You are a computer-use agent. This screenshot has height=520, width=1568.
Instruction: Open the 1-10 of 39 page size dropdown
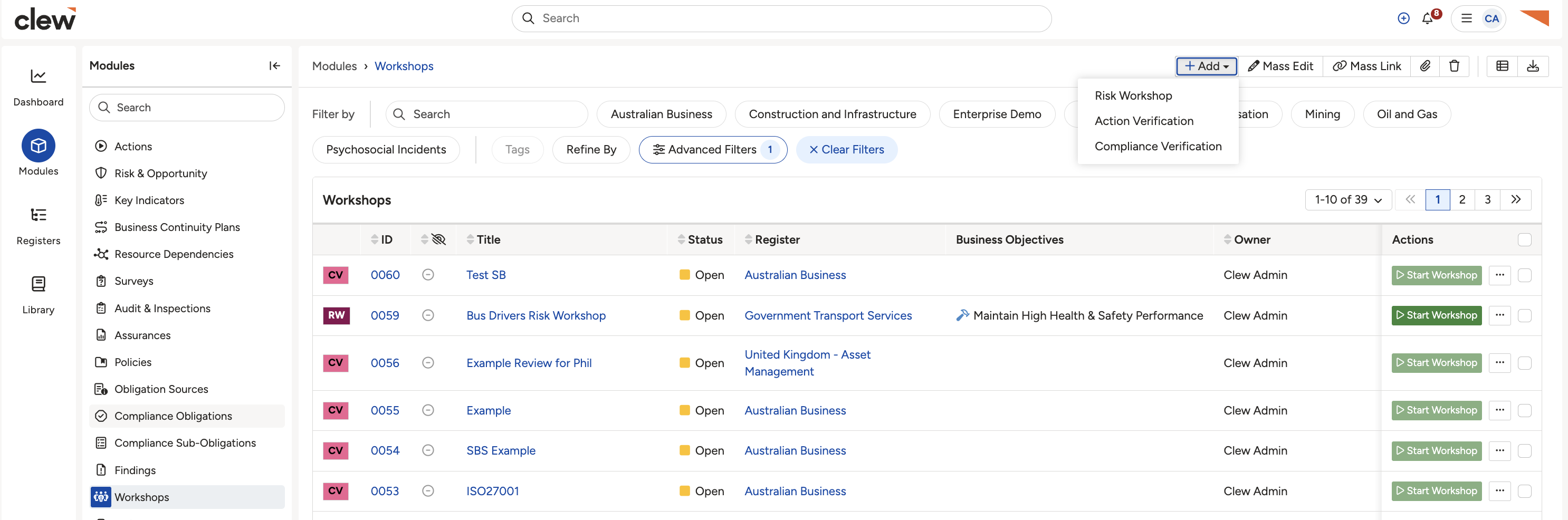[x=1347, y=199]
